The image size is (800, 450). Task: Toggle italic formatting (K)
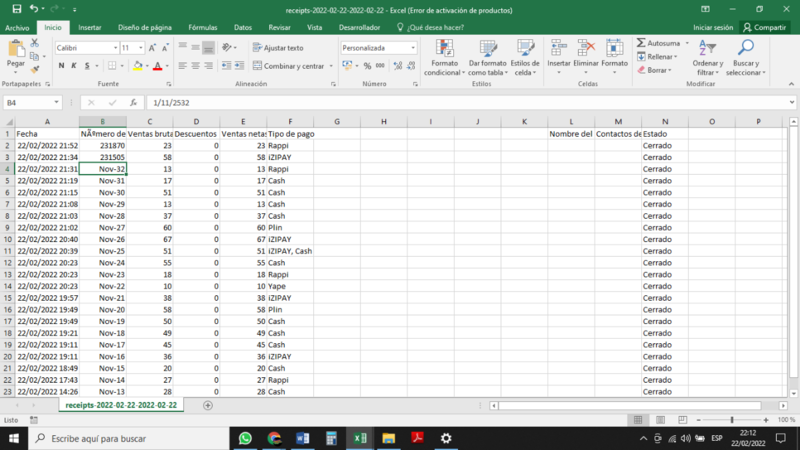[x=74, y=66]
